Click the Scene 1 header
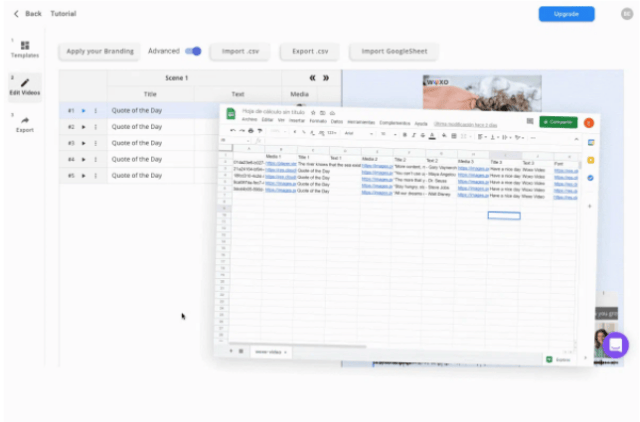640x422 pixels. [176, 78]
